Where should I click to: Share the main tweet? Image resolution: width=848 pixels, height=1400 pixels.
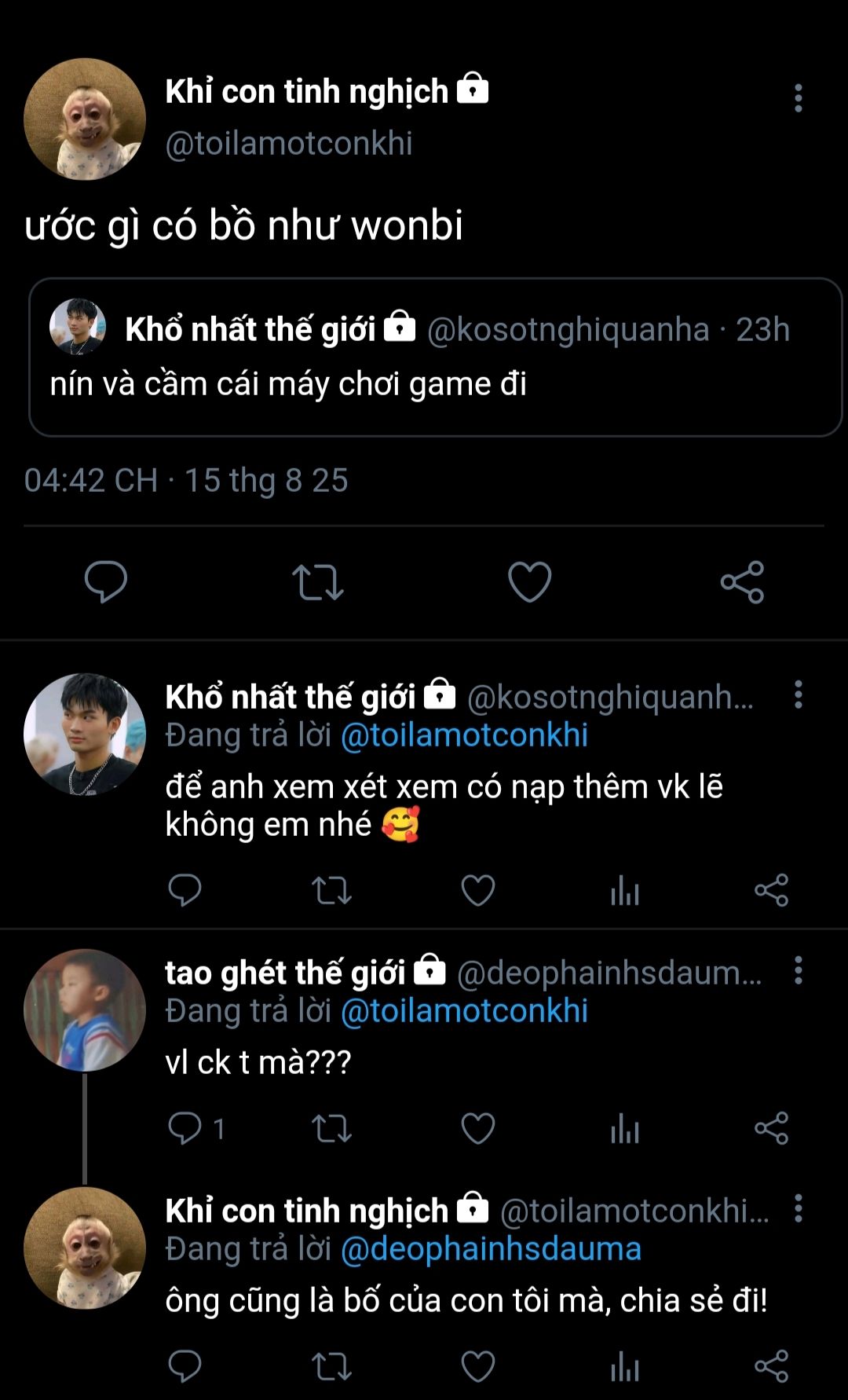pyautogui.click(x=742, y=582)
